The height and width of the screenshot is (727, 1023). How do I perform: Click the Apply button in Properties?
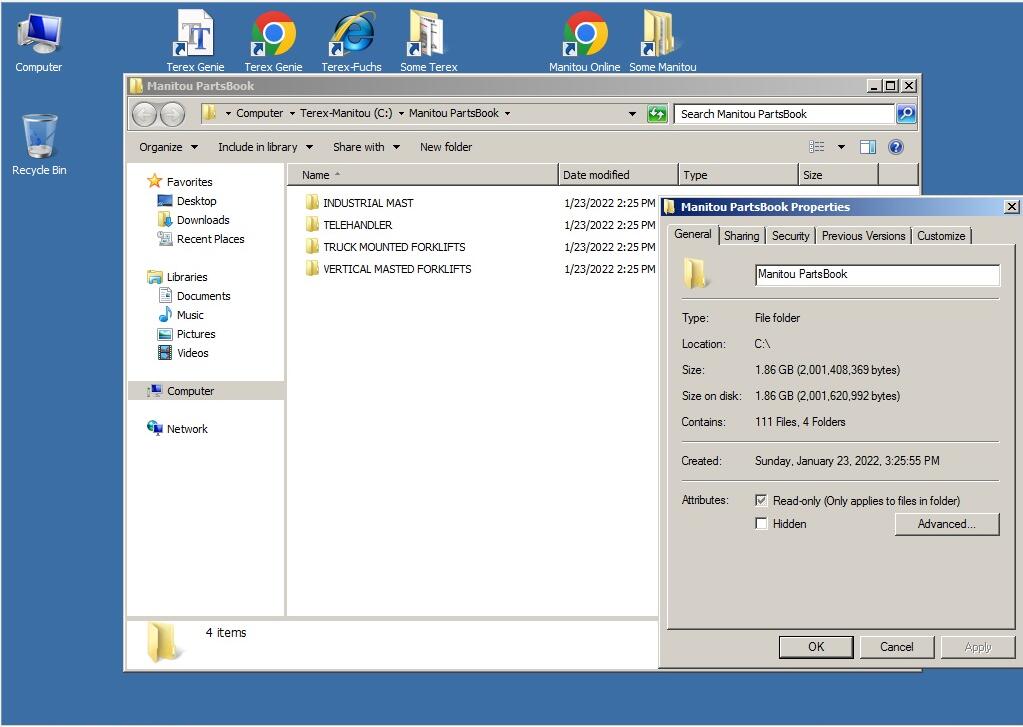(x=977, y=647)
